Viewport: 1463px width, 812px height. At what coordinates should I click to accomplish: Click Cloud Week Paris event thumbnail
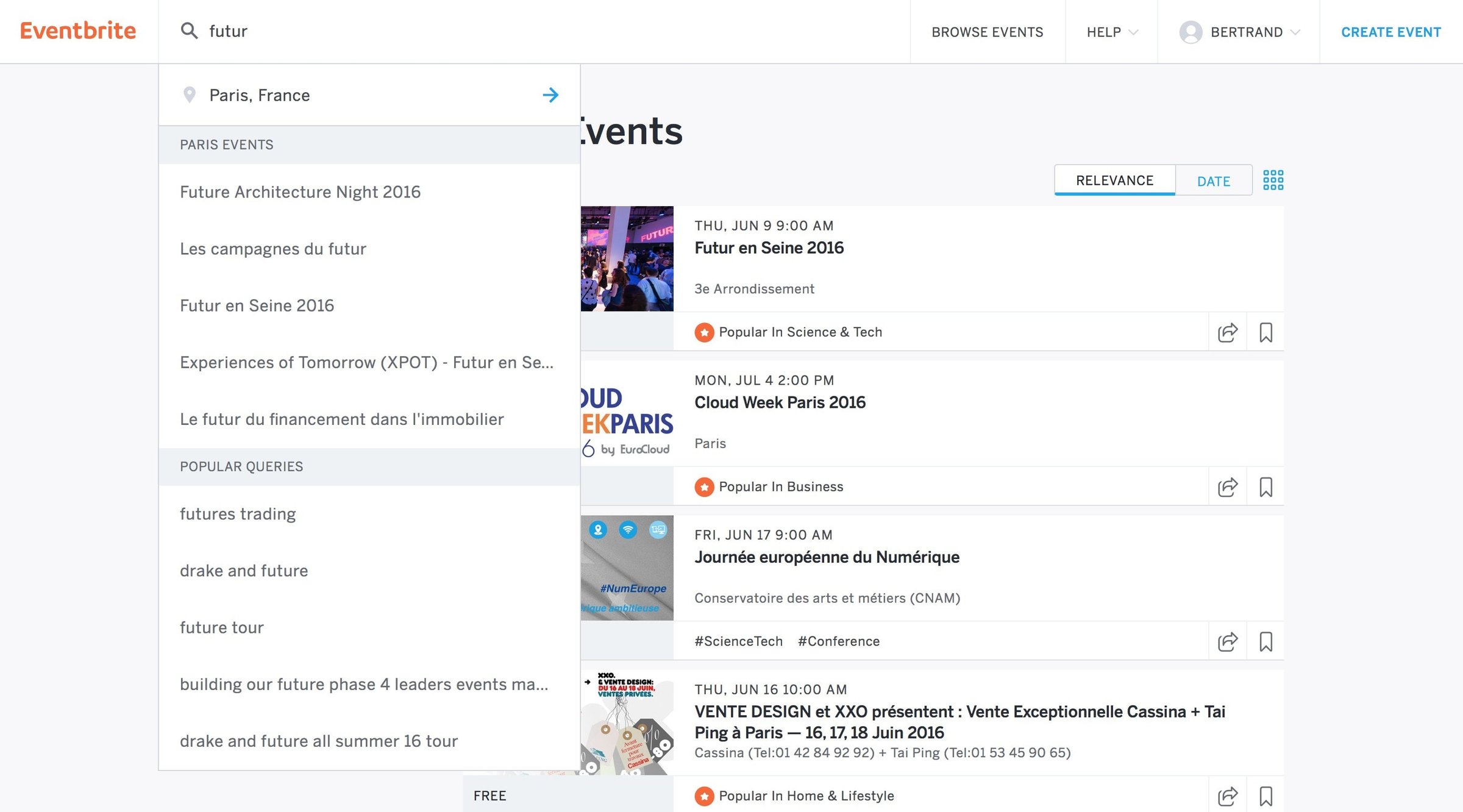pyautogui.click(x=627, y=413)
